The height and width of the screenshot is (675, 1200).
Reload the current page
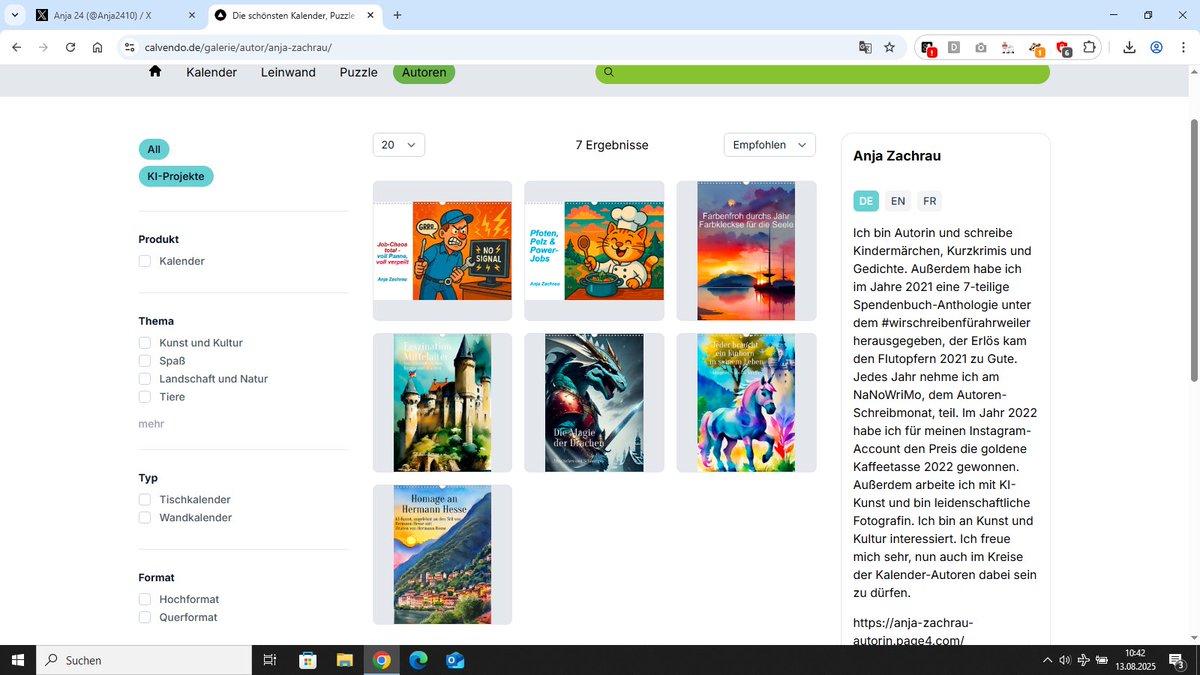pyautogui.click(x=70, y=47)
